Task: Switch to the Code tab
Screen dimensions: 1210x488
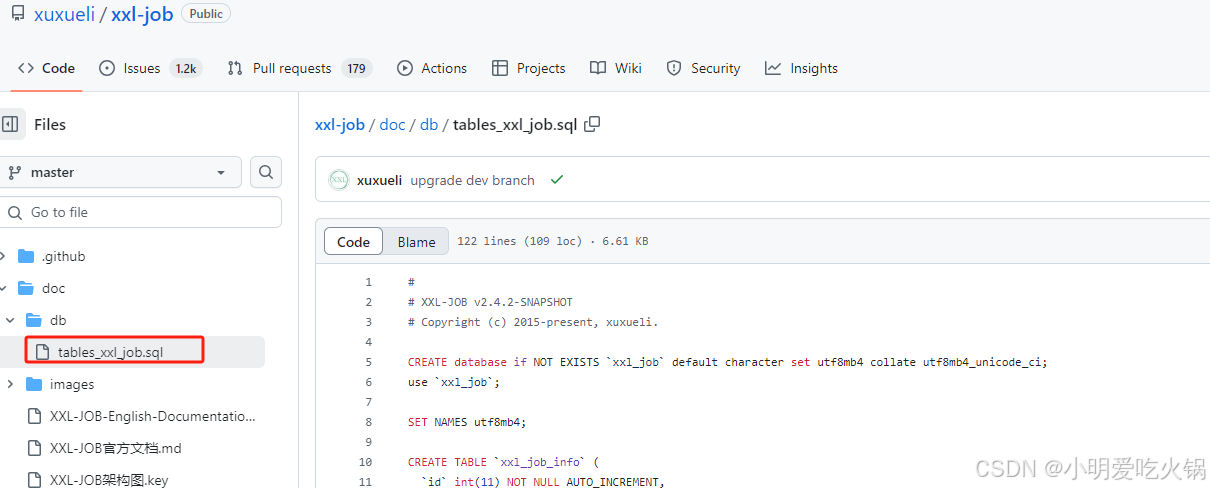Action: click(x=47, y=68)
